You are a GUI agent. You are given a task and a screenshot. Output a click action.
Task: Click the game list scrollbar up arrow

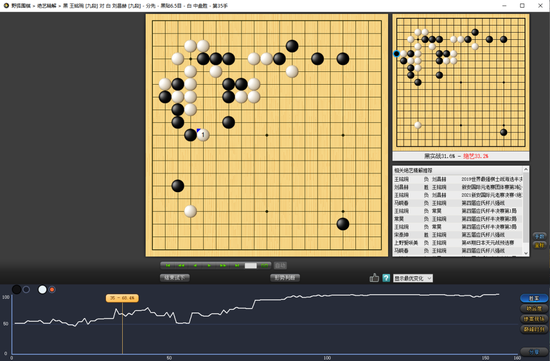click(525, 170)
